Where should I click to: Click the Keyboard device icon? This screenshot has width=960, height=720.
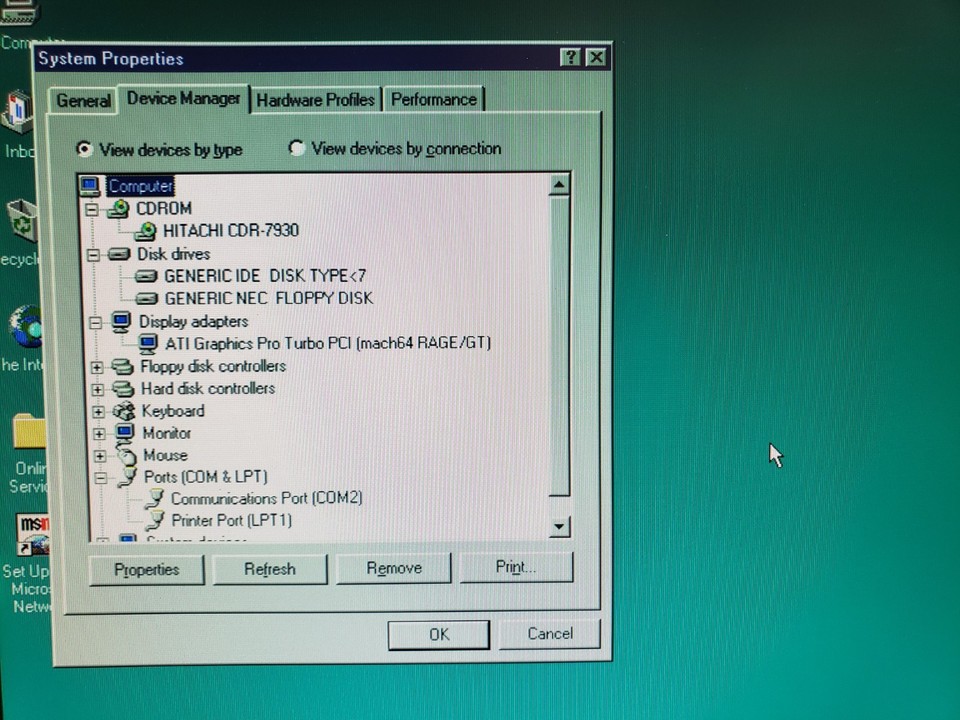[x=125, y=411]
